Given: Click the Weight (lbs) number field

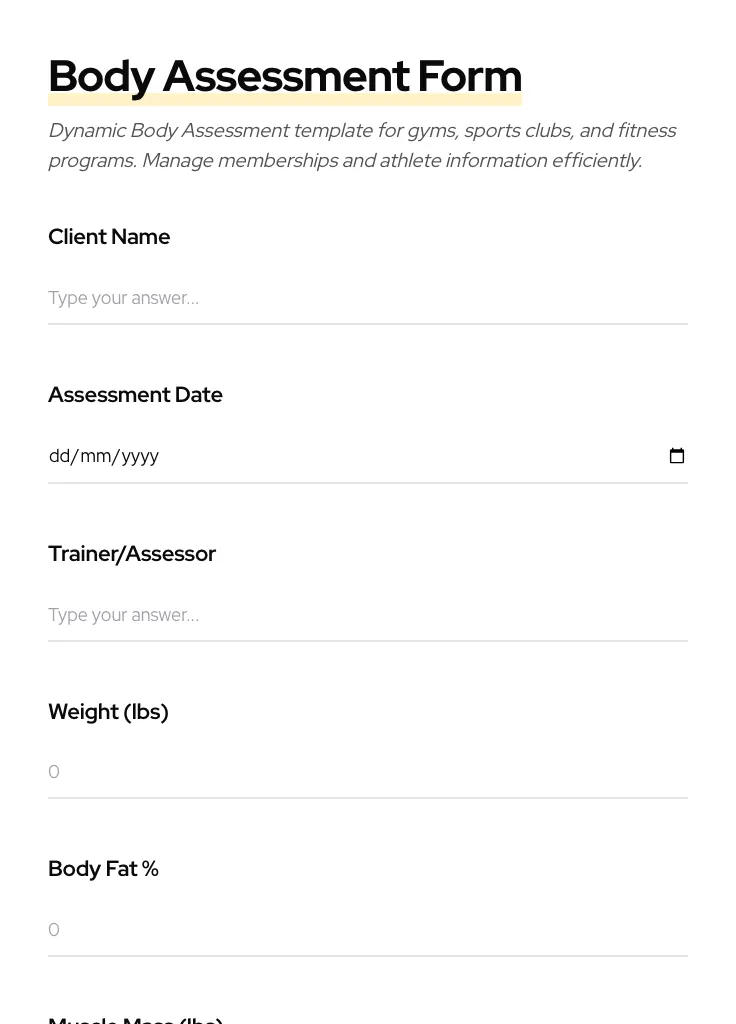Looking at the screenshot, I should tap(300, 772).
